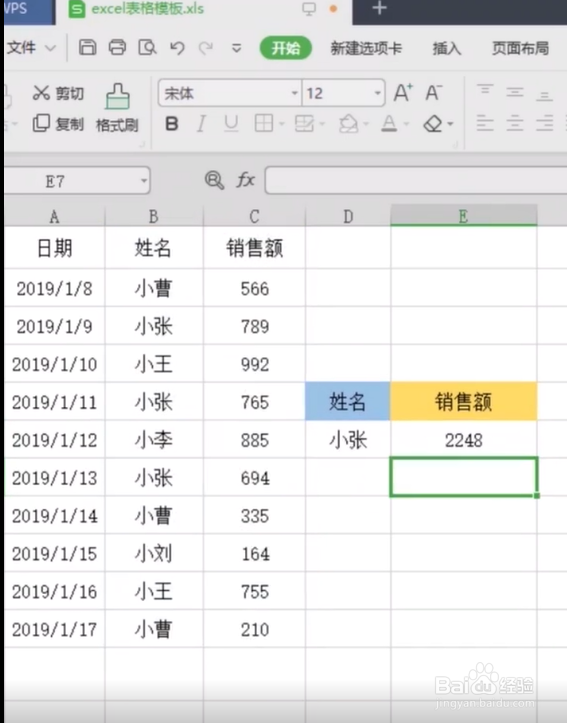Increase font size with A+ icon
Viewport: 567px width, 723px height.
pos(403,93)
